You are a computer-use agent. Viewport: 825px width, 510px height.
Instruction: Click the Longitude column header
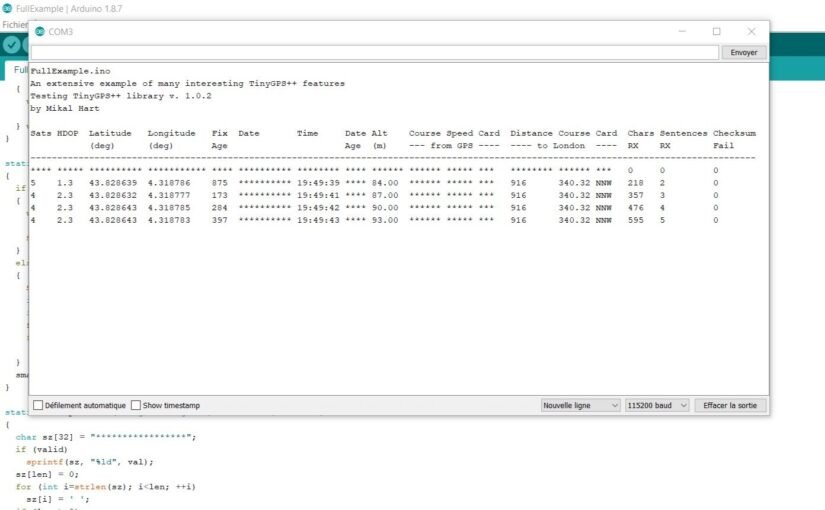171,134
